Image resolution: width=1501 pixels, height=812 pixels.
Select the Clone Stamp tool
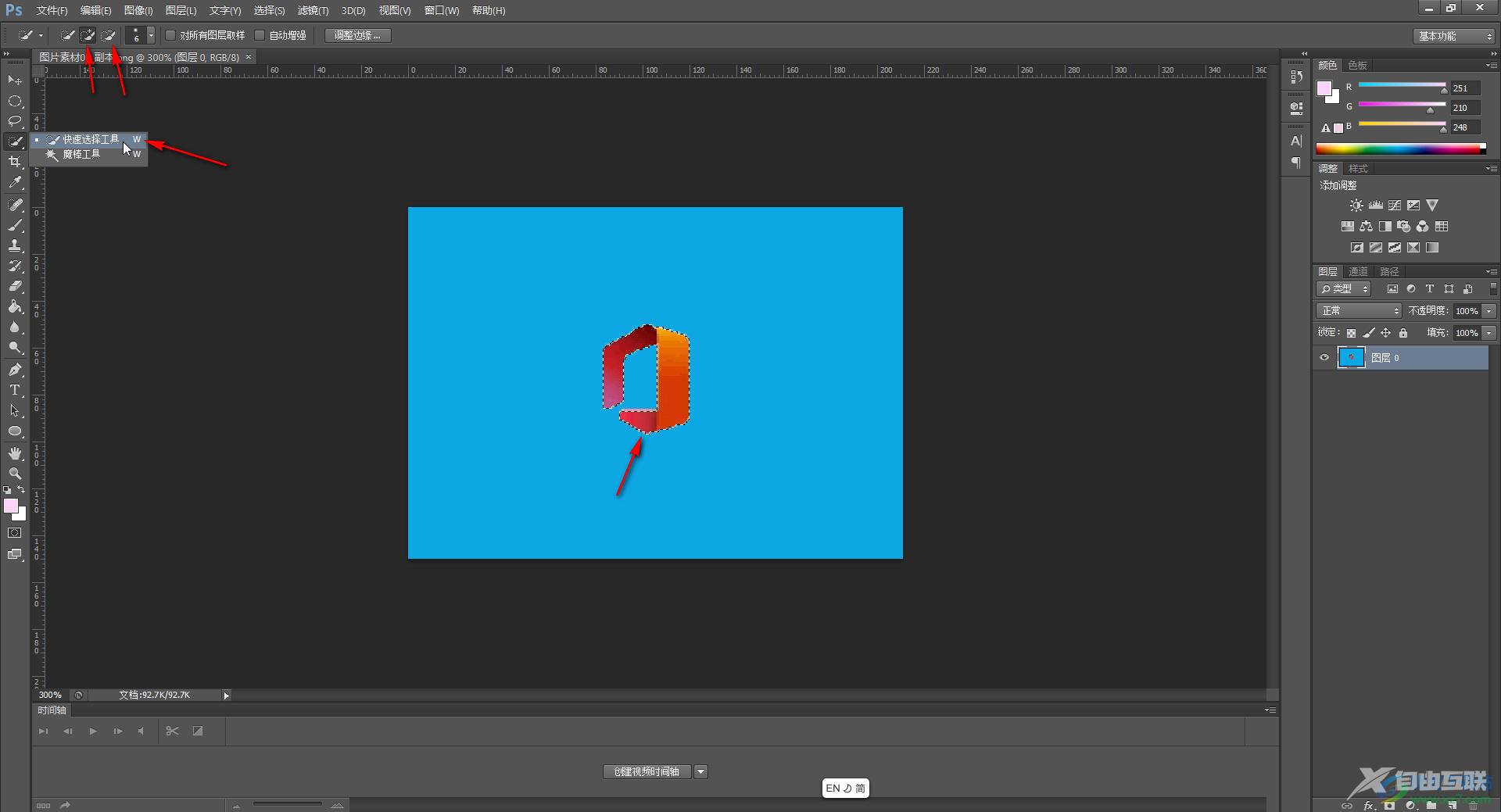coord(15,245)
